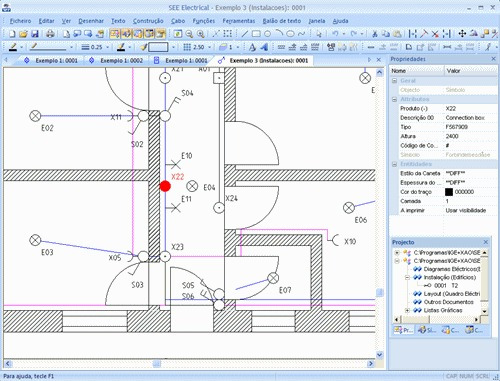500x381 pixels.
Task: Open the Desenhar menu
Action: [91, 21]
